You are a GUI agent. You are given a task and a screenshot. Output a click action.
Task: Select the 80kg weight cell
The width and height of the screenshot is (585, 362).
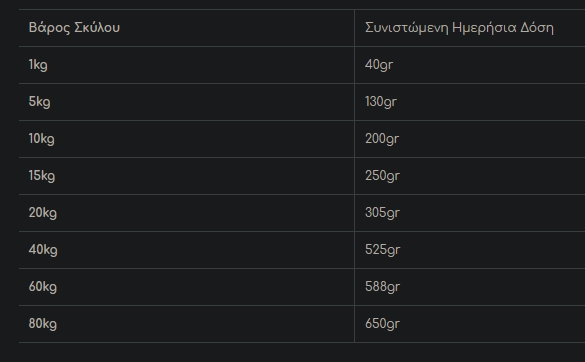coord(187,324)
